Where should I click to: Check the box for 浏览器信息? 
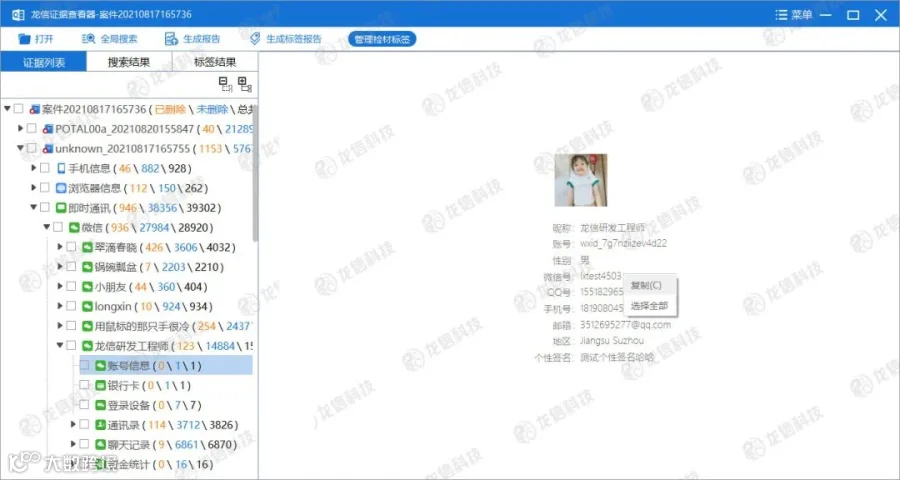pos(45,188)
